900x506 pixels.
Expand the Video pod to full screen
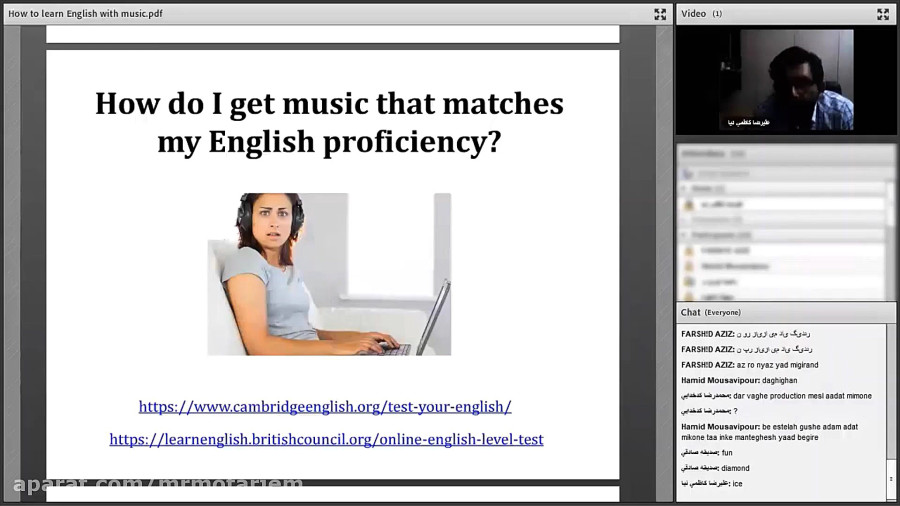pos(883,14)
